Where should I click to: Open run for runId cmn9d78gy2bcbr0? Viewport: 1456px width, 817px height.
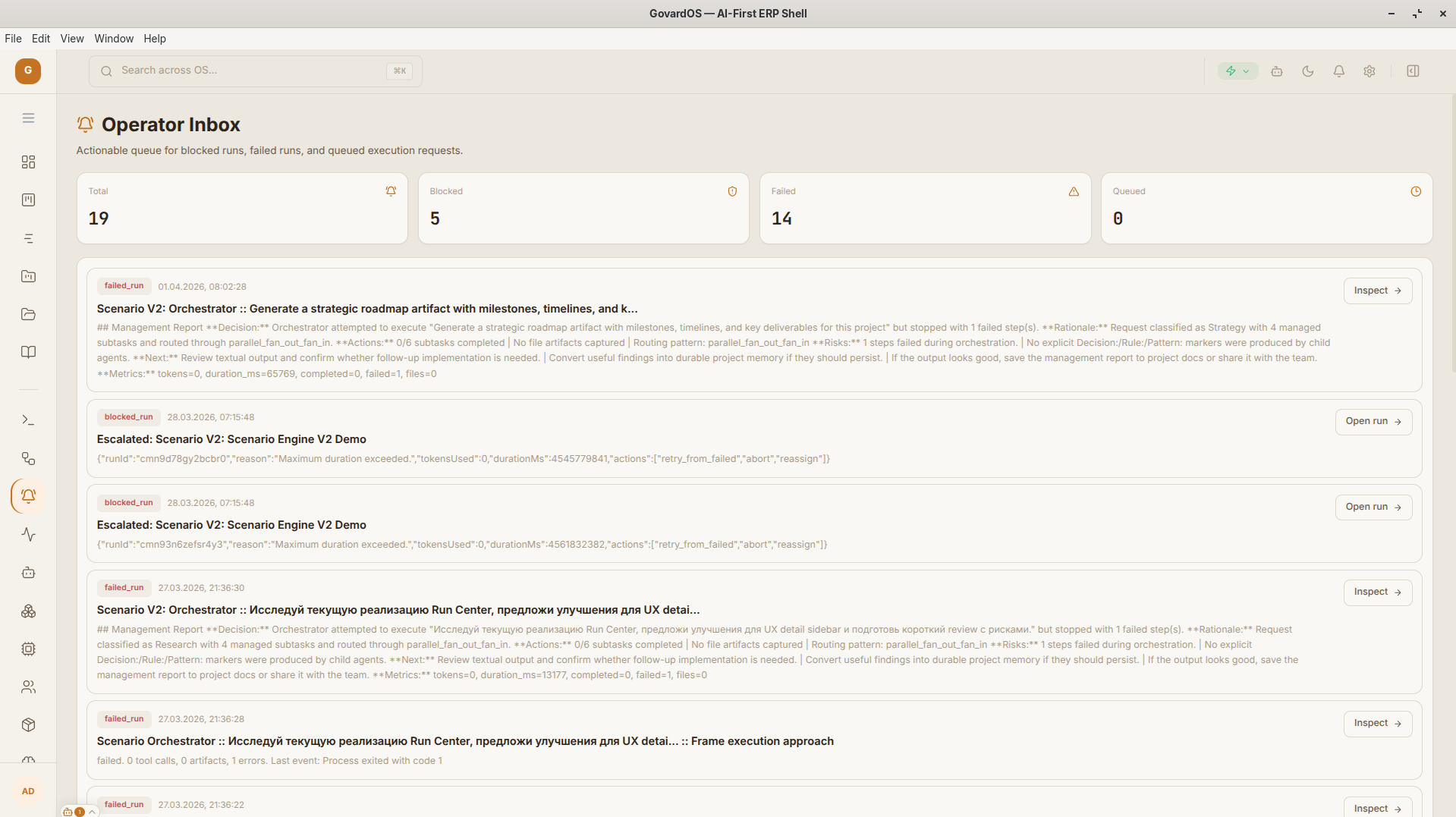click(x=1373, y=422)
